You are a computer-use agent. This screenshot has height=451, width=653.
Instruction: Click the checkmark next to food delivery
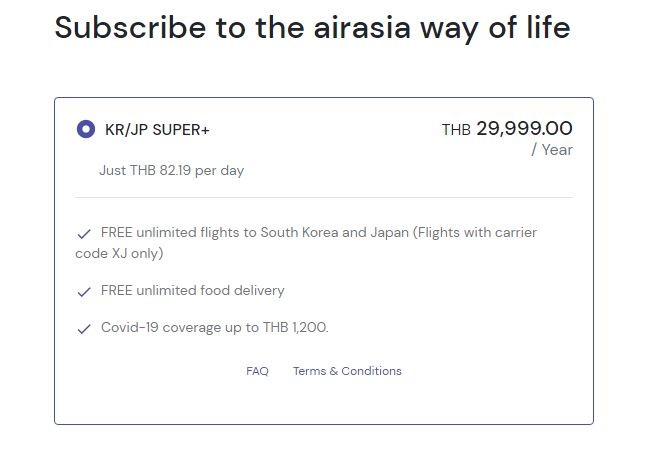coord(84,292)
